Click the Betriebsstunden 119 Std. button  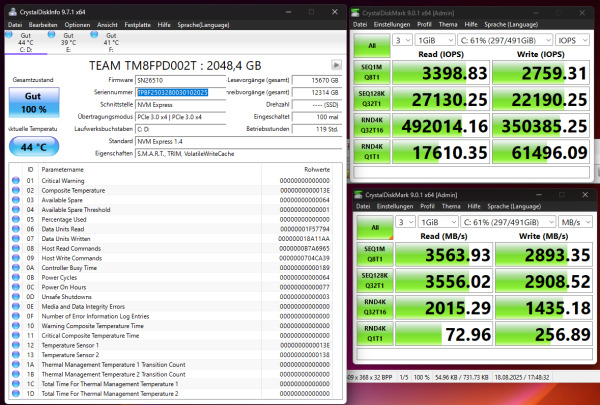316,129
